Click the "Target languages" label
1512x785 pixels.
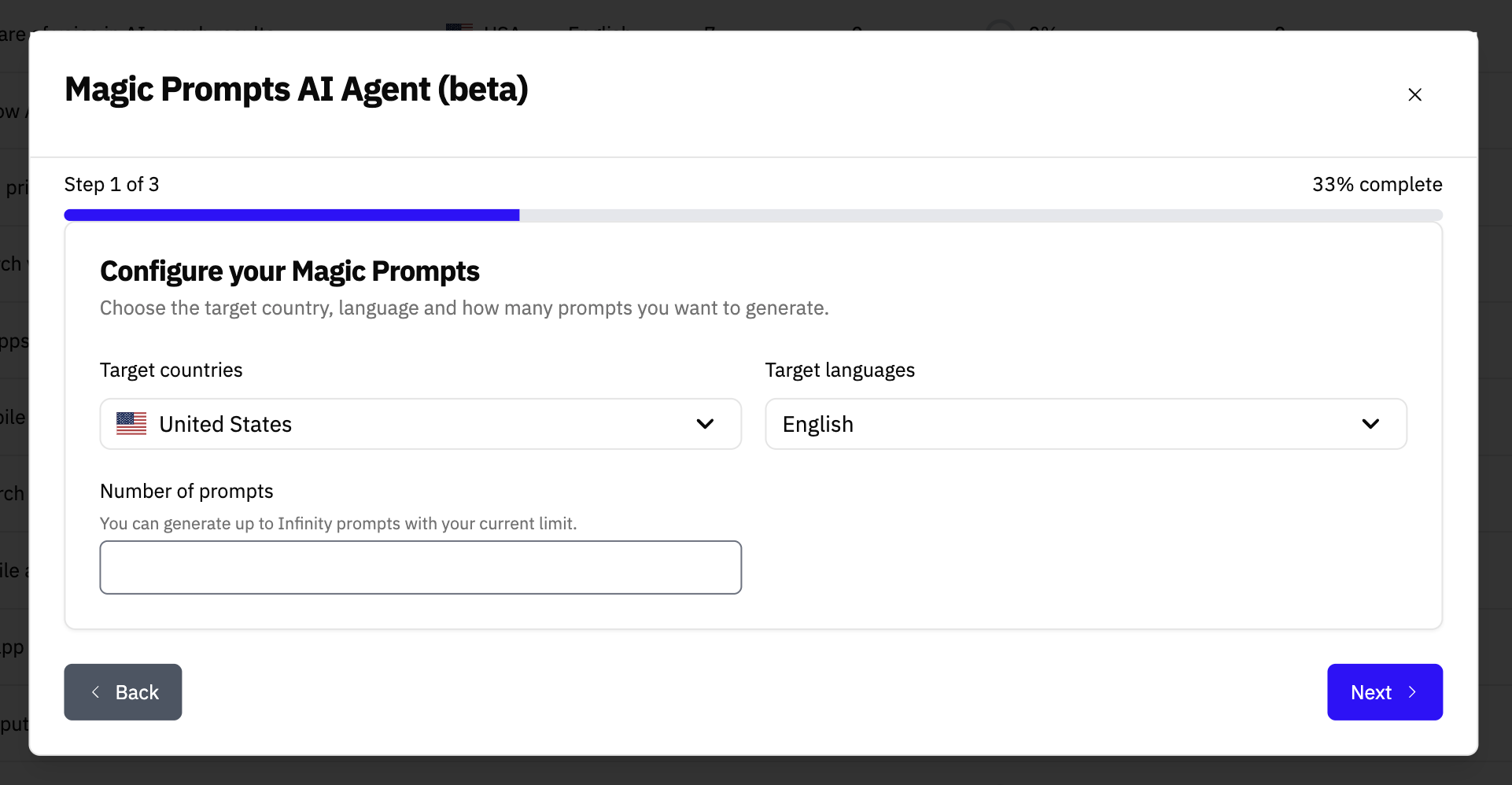tap(839, 370)
